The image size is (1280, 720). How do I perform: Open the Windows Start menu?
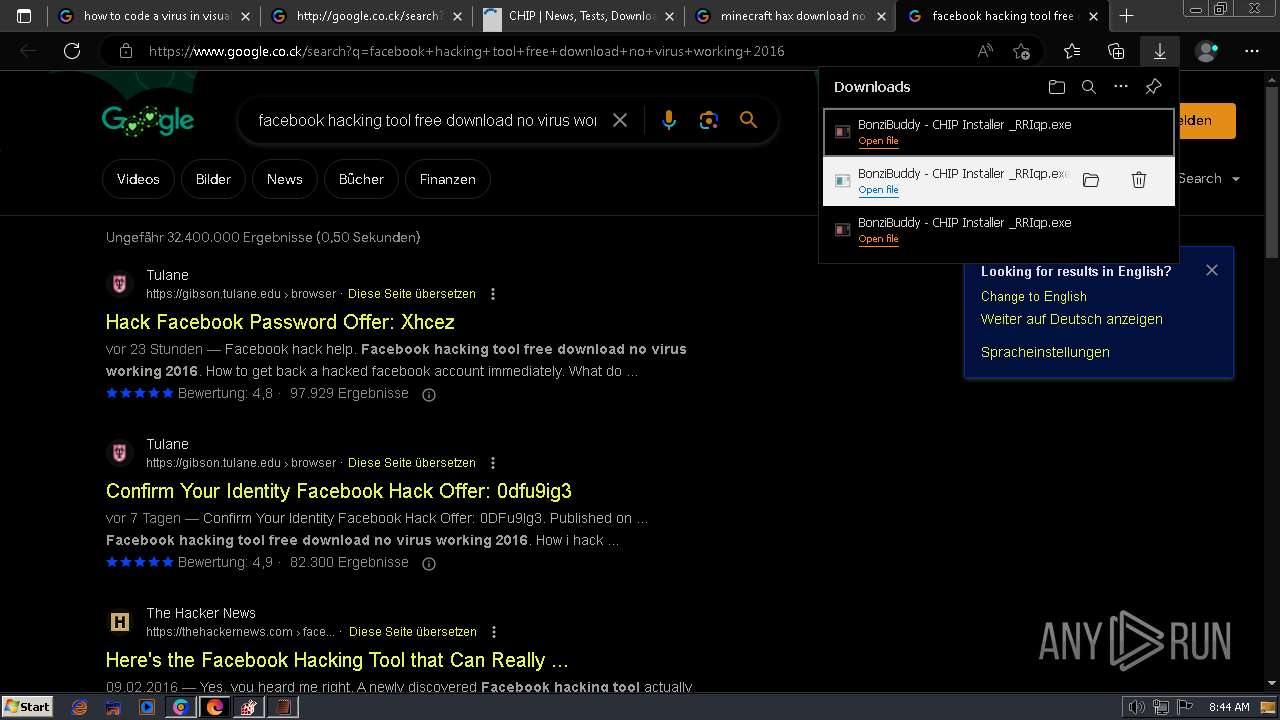point(27,706)
